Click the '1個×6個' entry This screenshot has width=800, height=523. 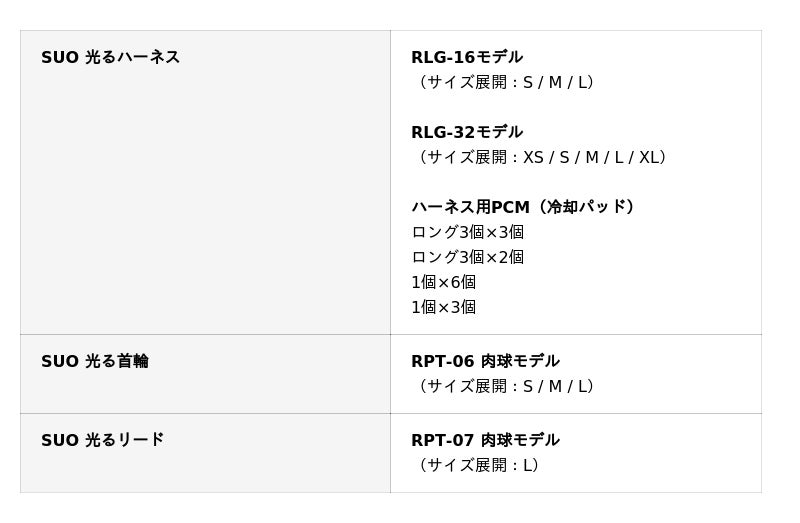point(443,282)
